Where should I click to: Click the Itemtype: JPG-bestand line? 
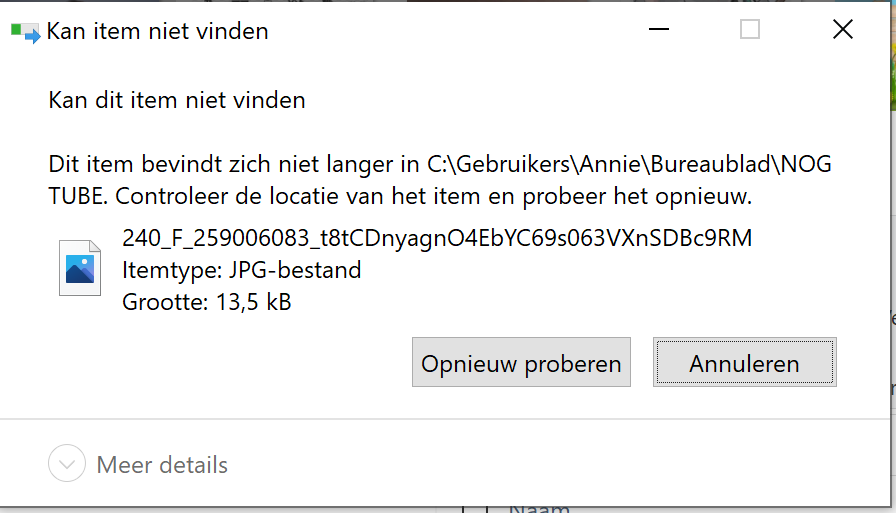[x=242, y=270]
